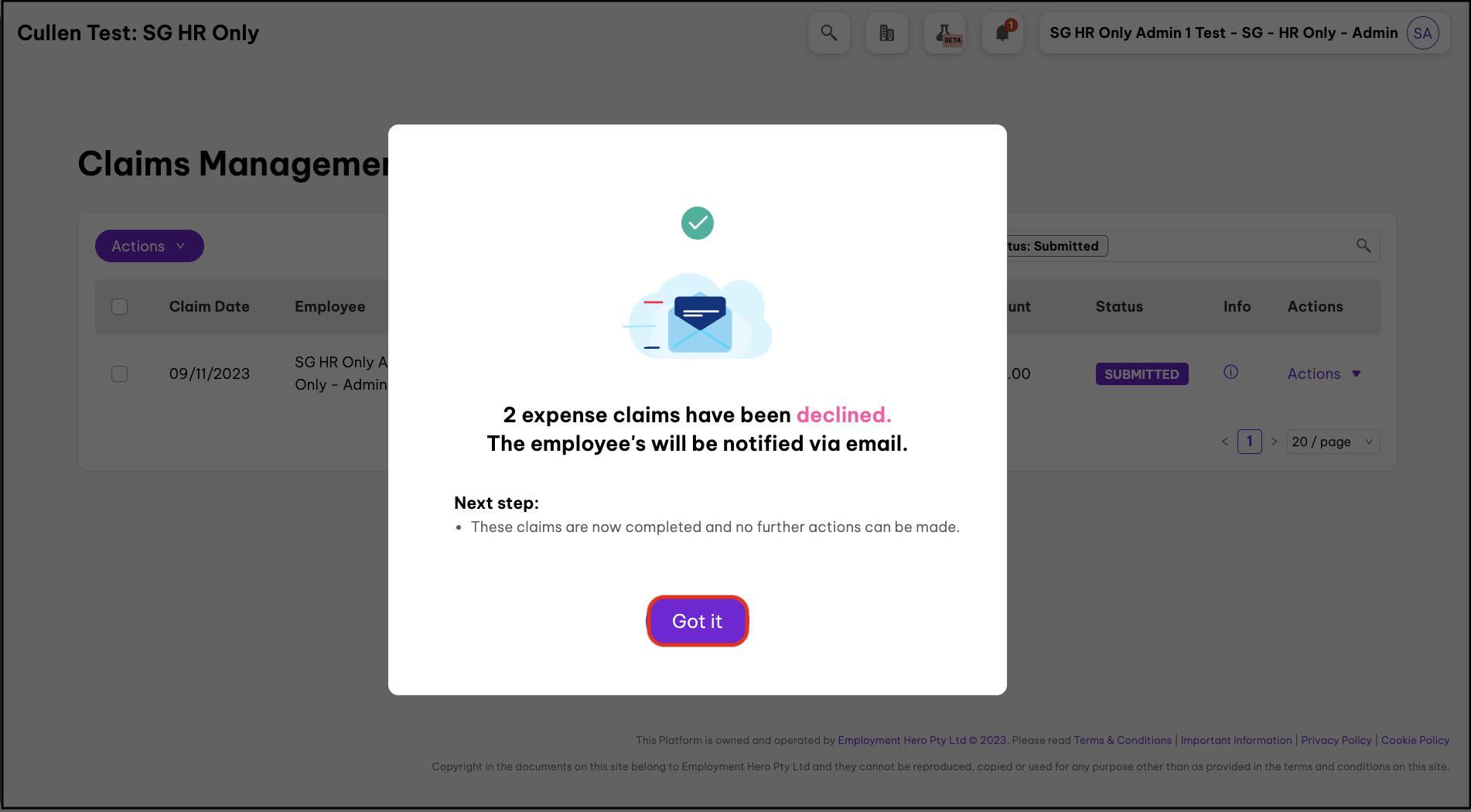
Task: Go to page 1 in pagination
Action: click(1249, 442)
